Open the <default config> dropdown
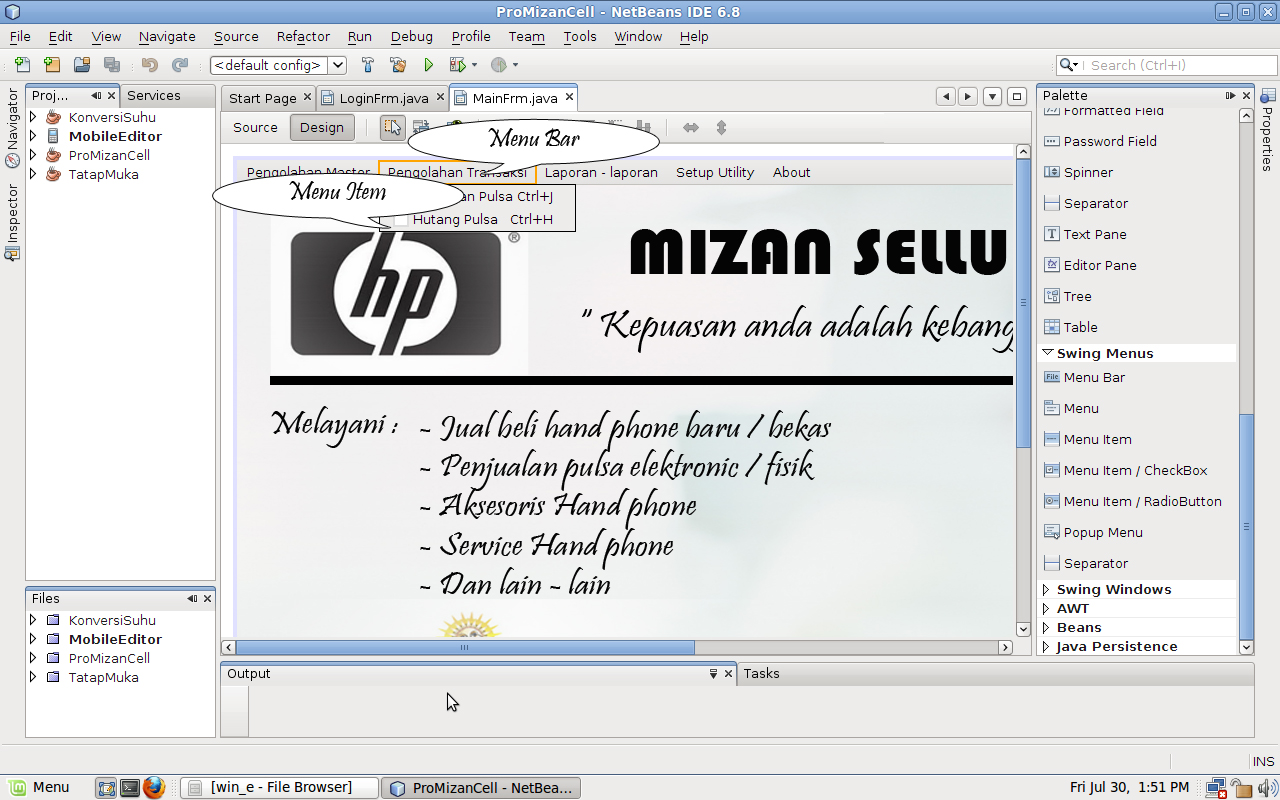The height and width of the screenshot is (800, 1280). pyautogui.click(x=337, y=64)
